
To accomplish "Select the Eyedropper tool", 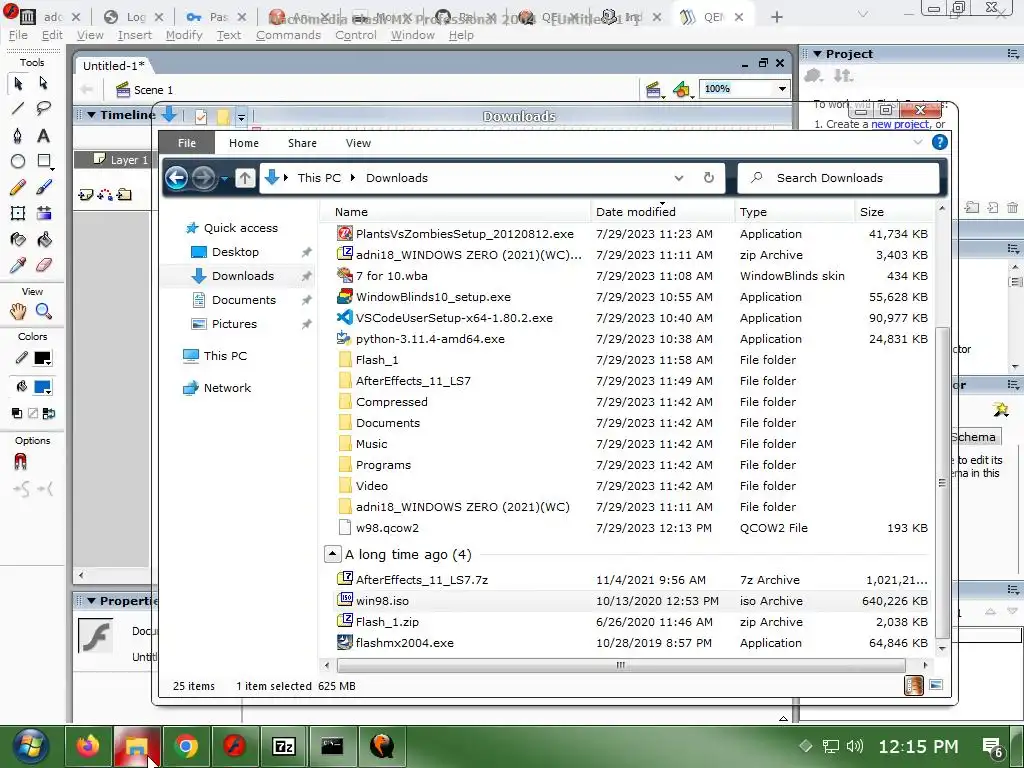I will (18, 265).
